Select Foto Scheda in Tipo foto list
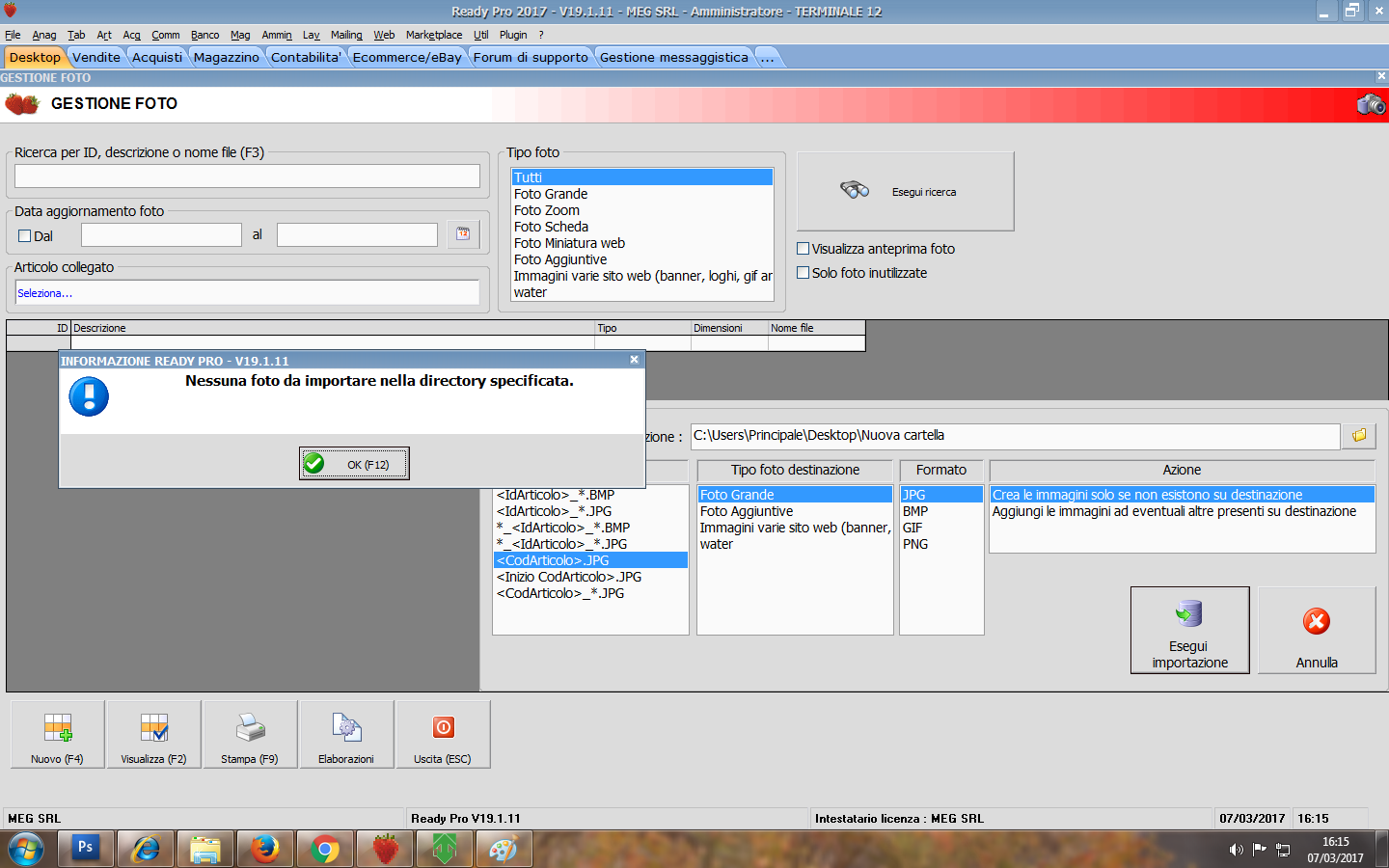The image size is (1389, 868). tap(642, 227)
